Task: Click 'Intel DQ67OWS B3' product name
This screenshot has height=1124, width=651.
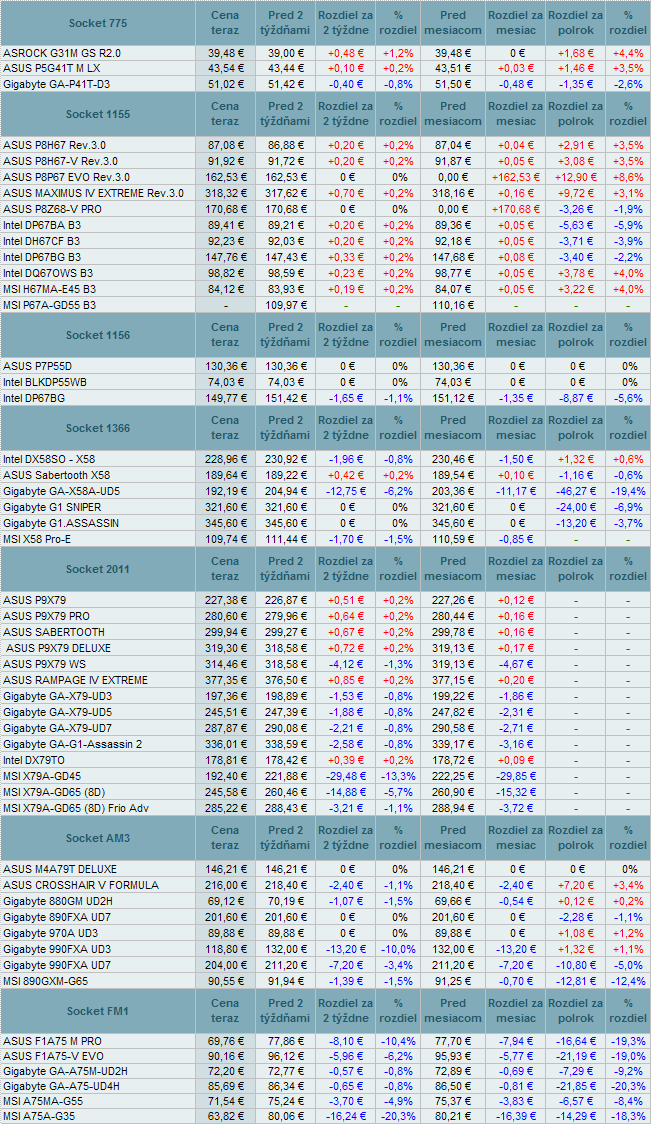Action: tap(47, 273)
